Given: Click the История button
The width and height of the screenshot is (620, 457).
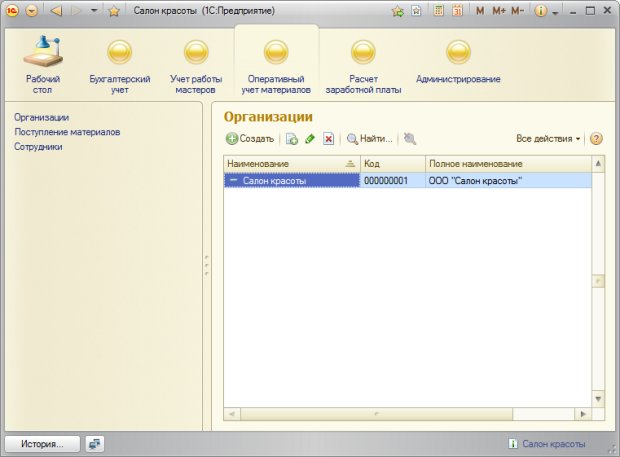Looking at the screenshot, I should click(x=41, y=443).
